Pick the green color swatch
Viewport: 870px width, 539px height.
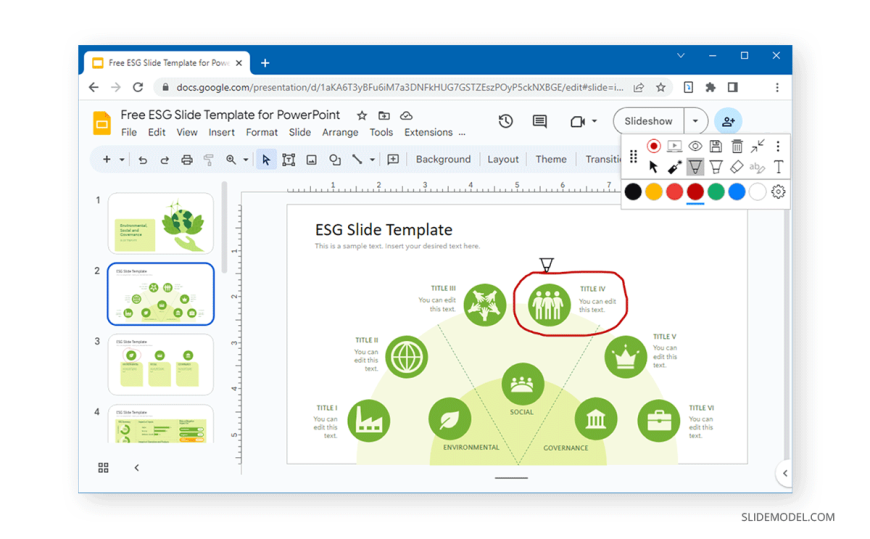[716, 192]
